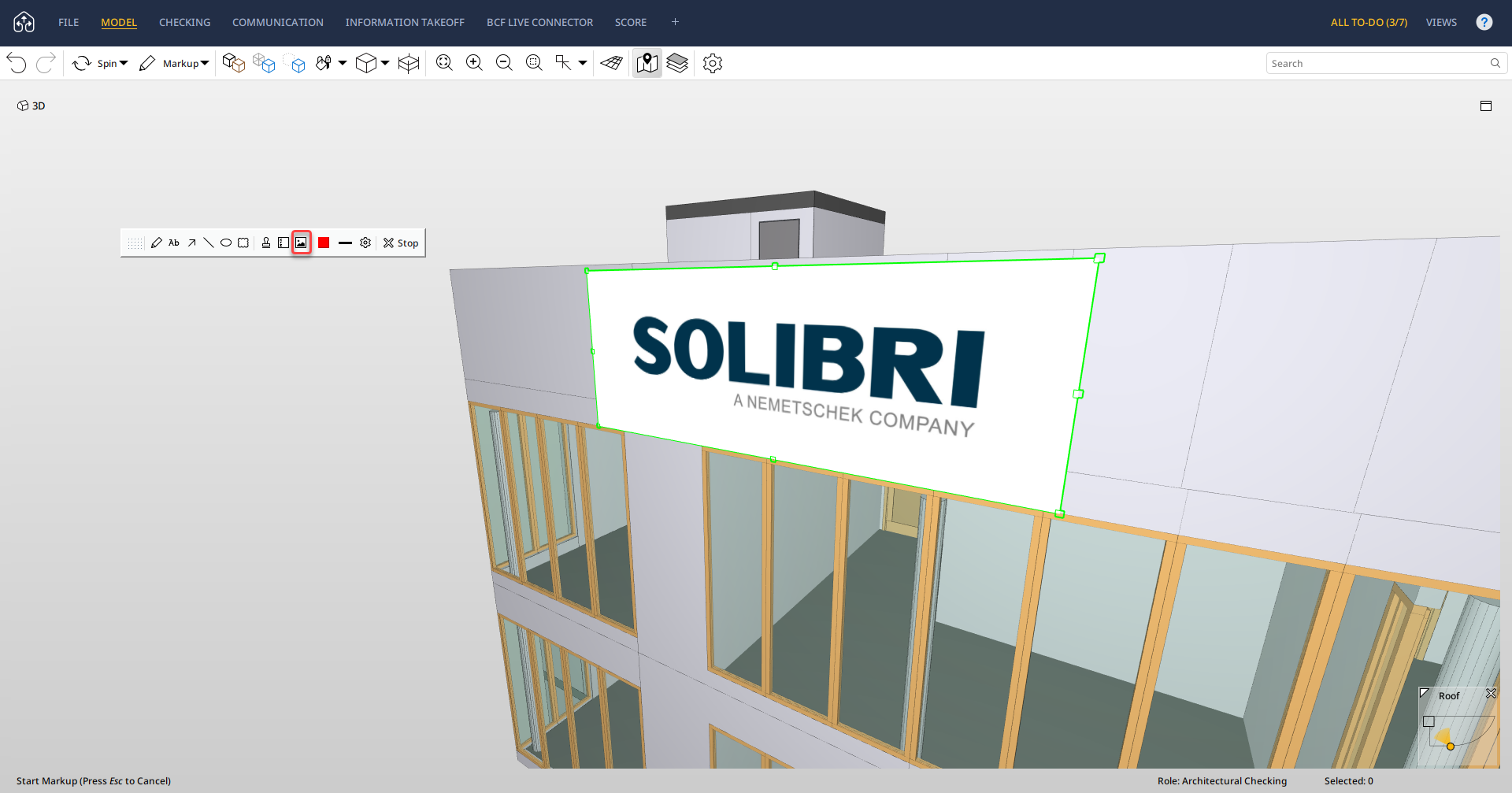Add a new layout with the plus button
The width and height of the screenshot is (1512, 793).
[x=675, y=22]
